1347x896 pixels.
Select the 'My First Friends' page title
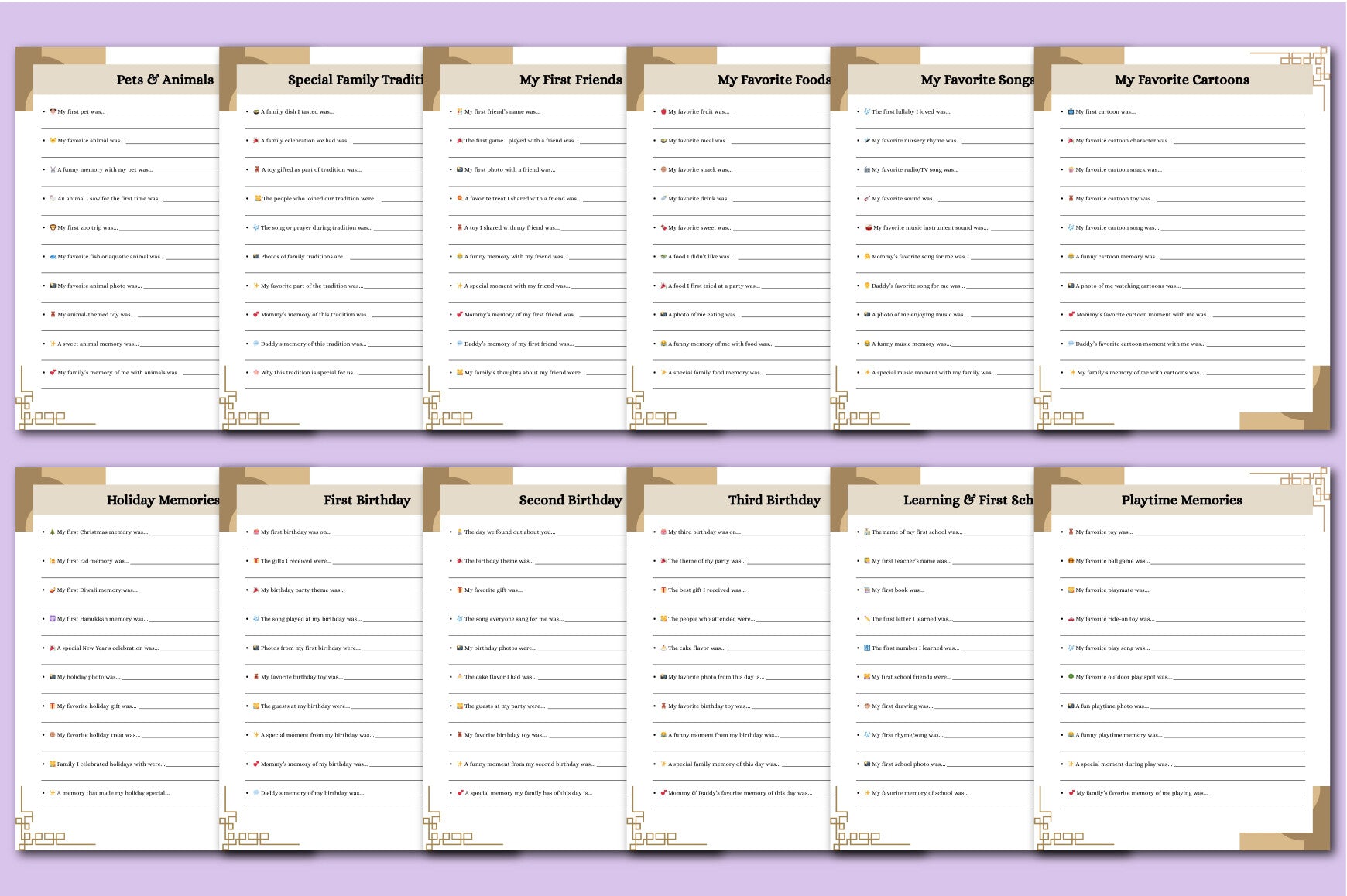[x=571, y=80]
